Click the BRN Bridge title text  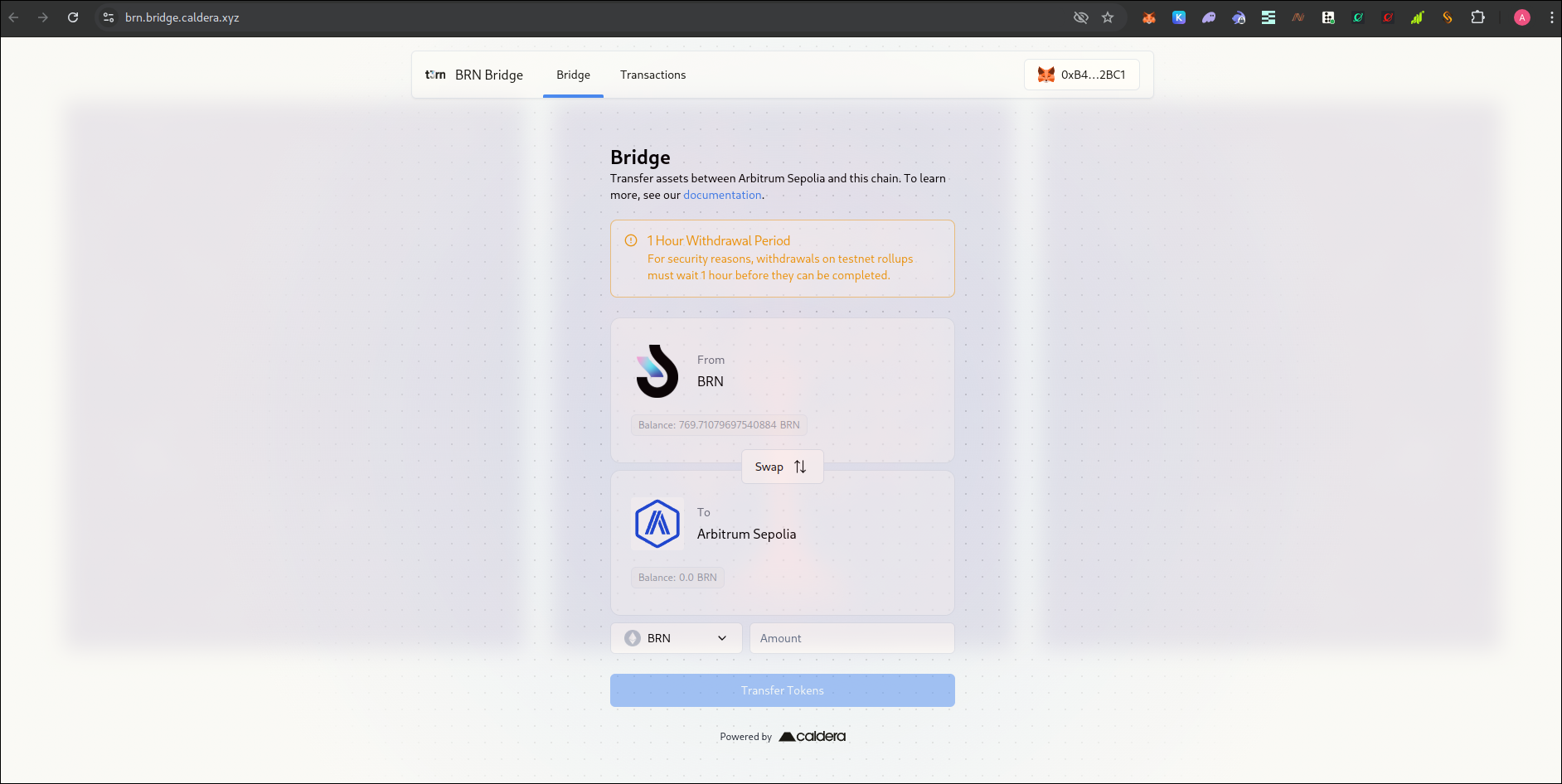click(489, 75)
